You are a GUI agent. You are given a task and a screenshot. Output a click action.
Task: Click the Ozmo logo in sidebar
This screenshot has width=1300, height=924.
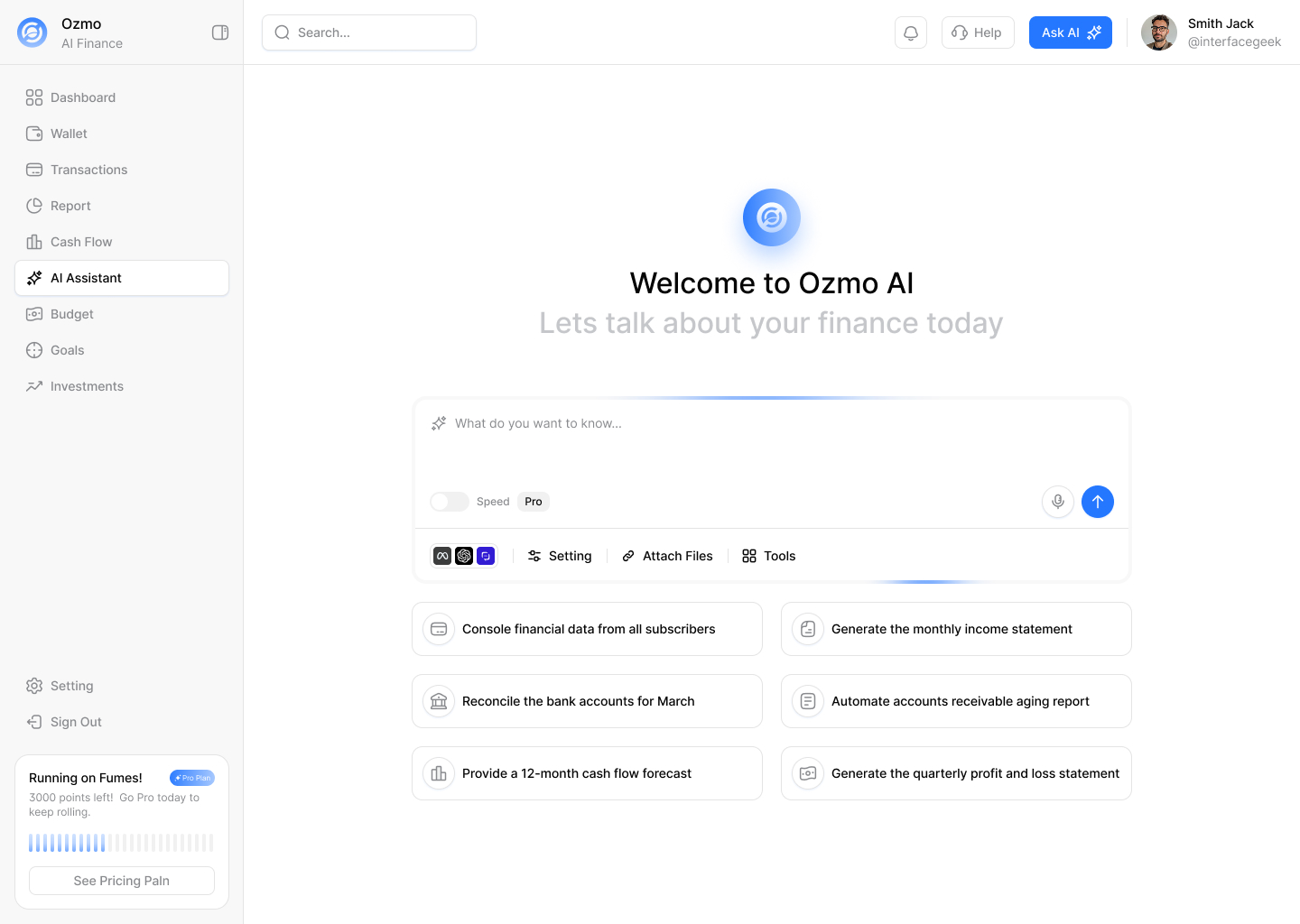tap(32, 32)
